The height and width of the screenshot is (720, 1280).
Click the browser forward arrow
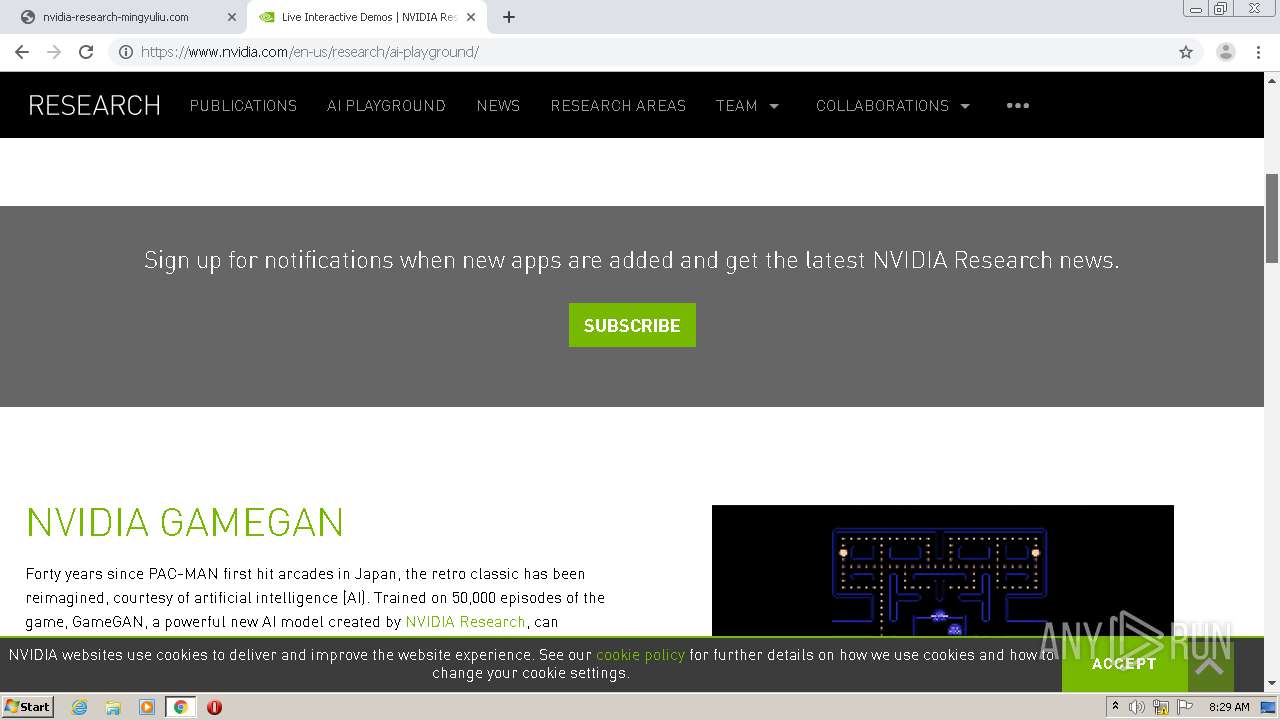[x=54, y=52]
